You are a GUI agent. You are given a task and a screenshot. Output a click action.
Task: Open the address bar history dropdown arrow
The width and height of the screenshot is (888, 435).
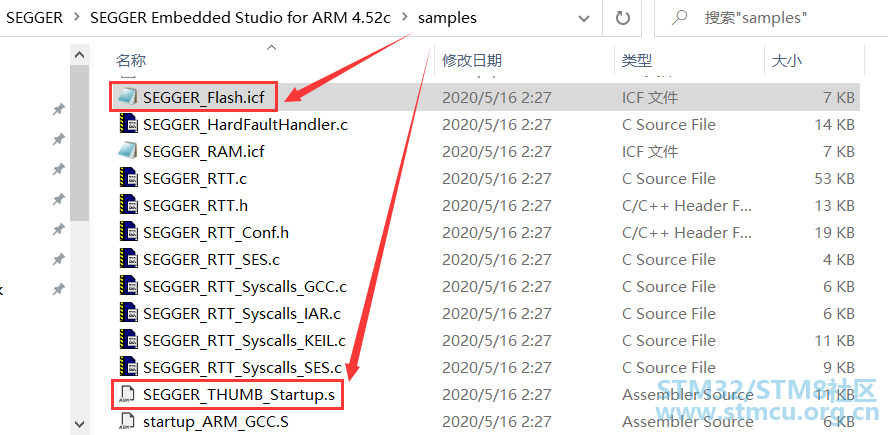(583, 19)
